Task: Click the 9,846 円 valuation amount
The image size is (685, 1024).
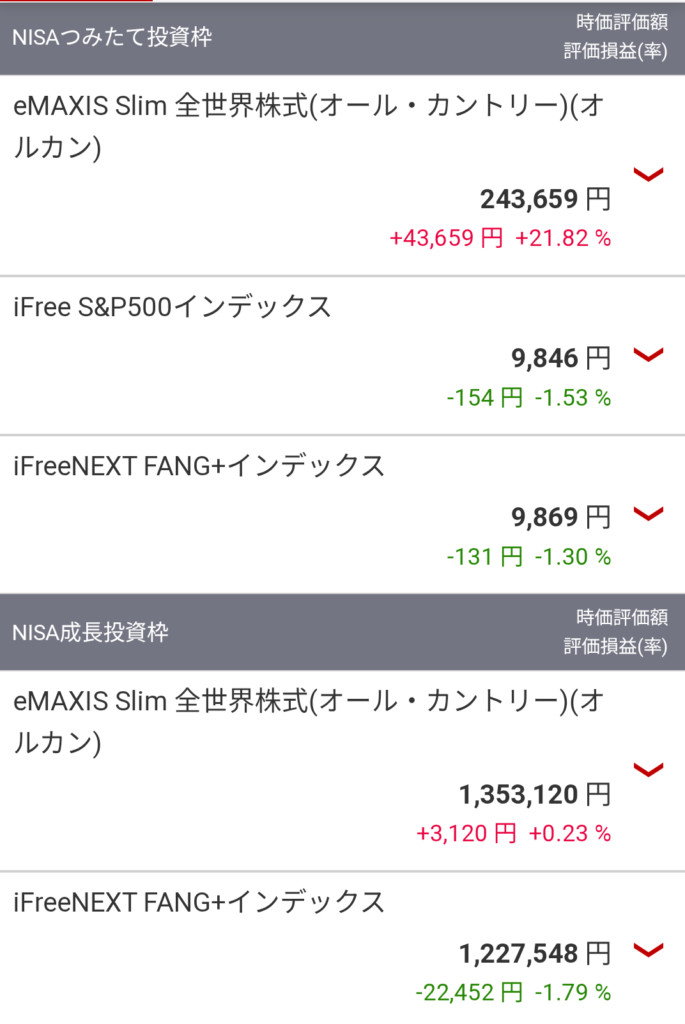Action: tap(560, 357)
